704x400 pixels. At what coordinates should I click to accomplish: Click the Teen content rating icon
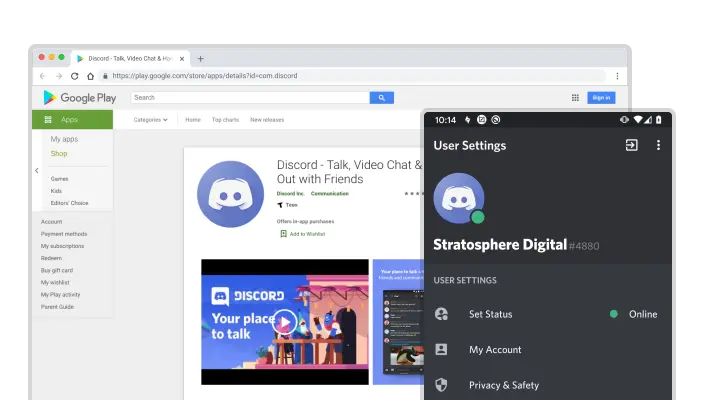click(280, 205)
